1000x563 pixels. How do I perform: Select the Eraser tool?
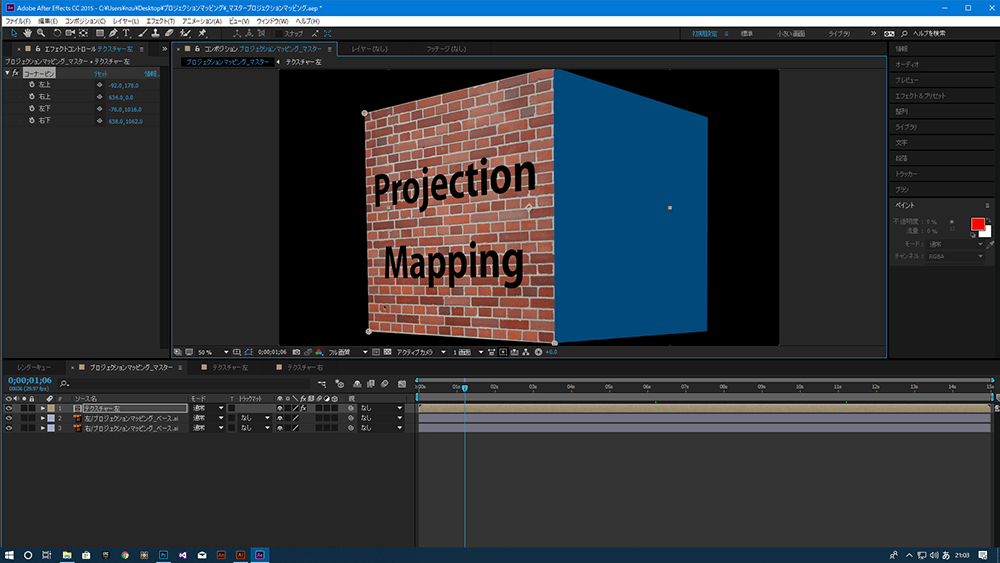170,33
